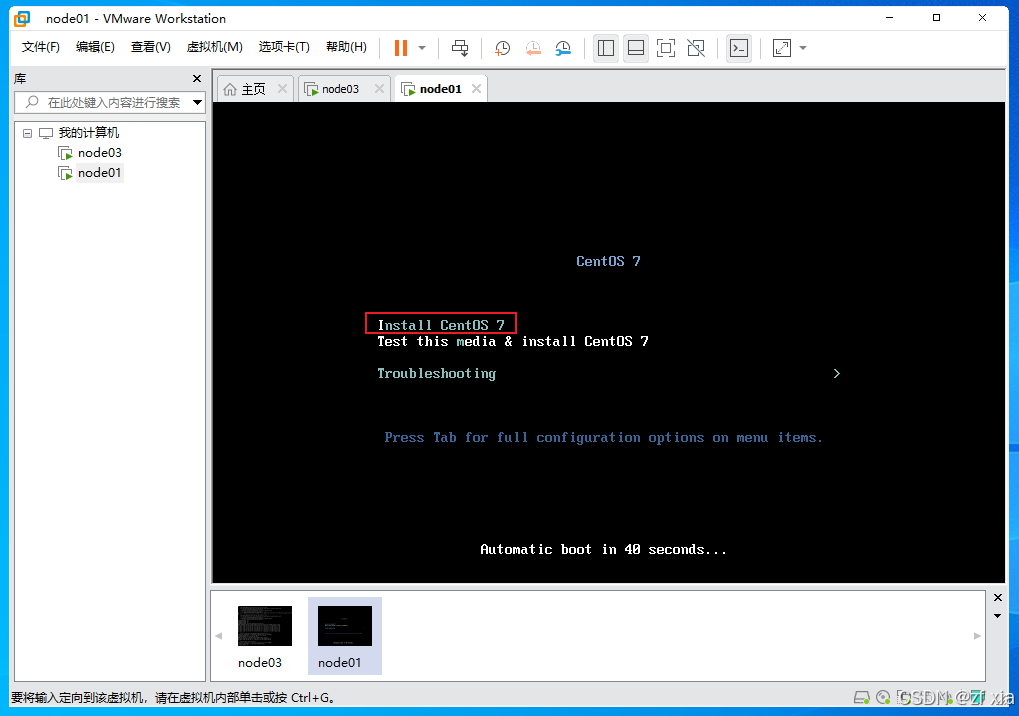Image resolution: width=1019 pixels, height=716 pixels.
Task: Open the 编辑(E) menu
Action: coord(95,47)
